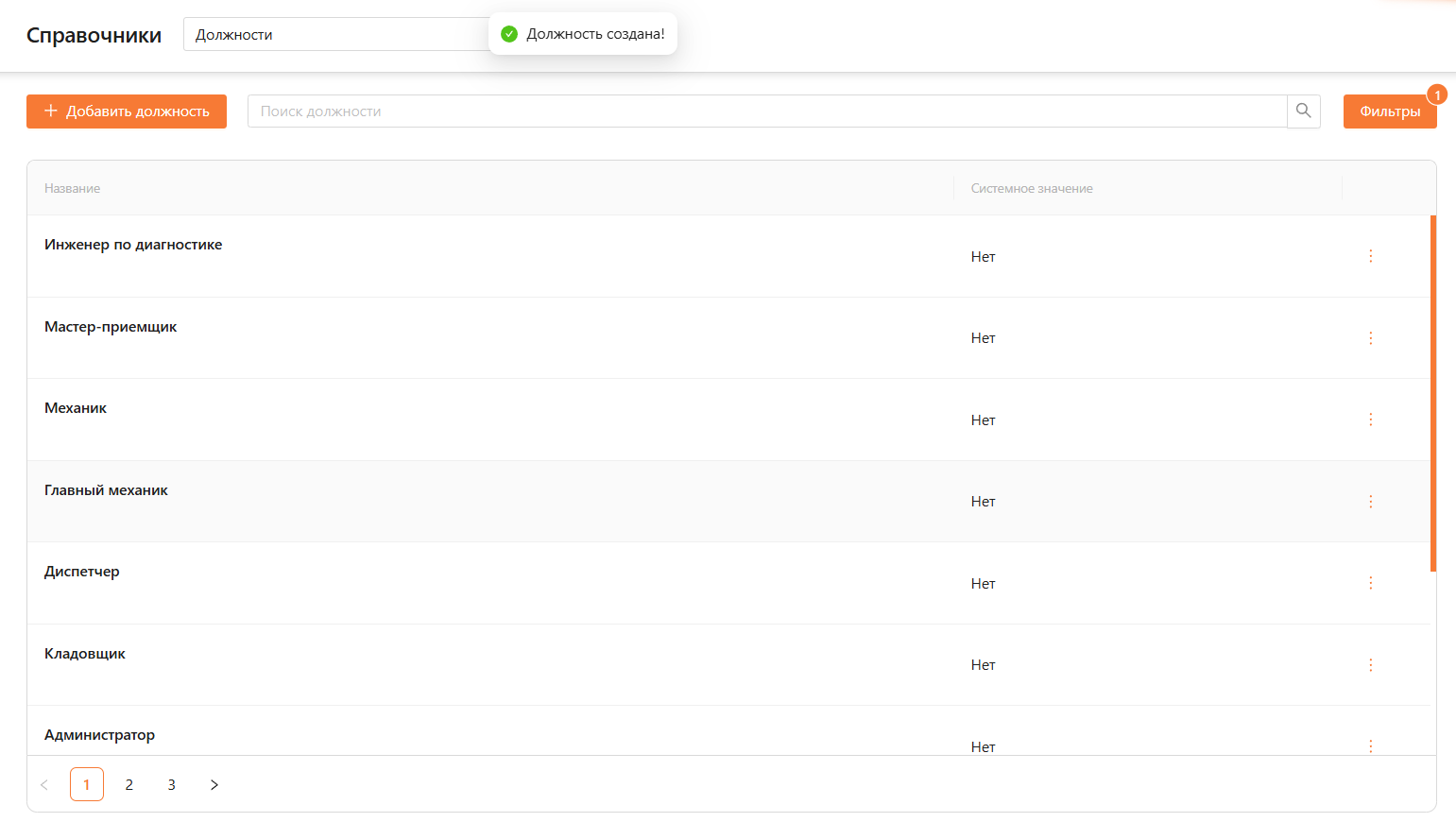
Task: Focus the Поиск должности search field
Action: click(x=766, y=111)
